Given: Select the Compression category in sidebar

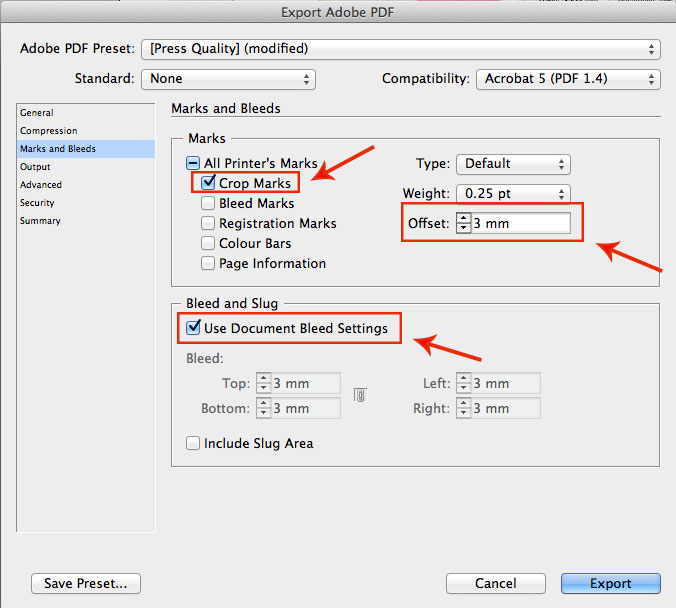Looking at the screenshot, I should tap(48, 131).
